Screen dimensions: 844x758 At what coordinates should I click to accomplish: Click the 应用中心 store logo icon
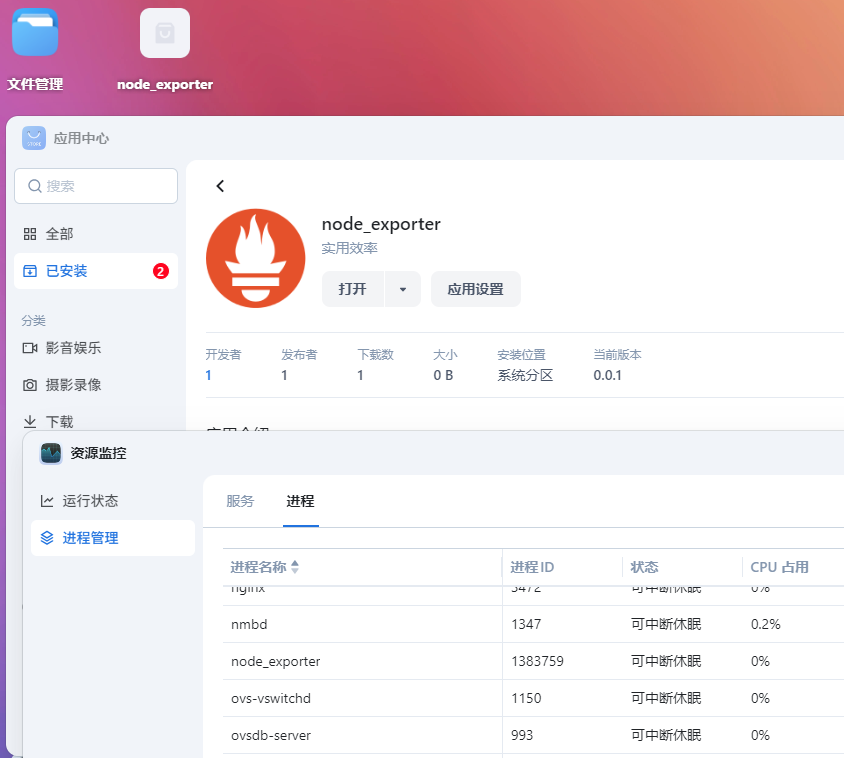34,138
